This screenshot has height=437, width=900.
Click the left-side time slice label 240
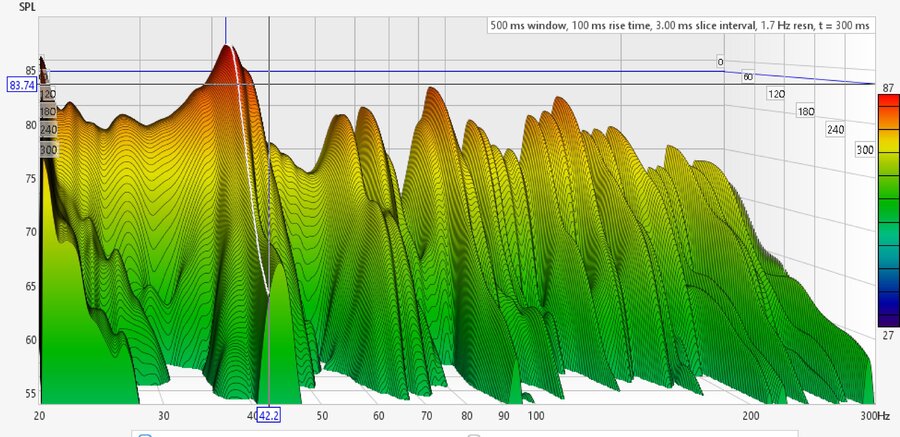click(x=48, y=130)
